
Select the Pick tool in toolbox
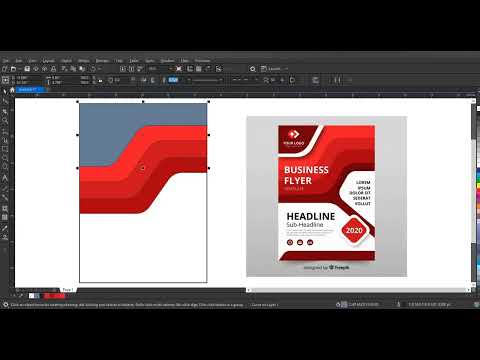click(x=5, y=91)
